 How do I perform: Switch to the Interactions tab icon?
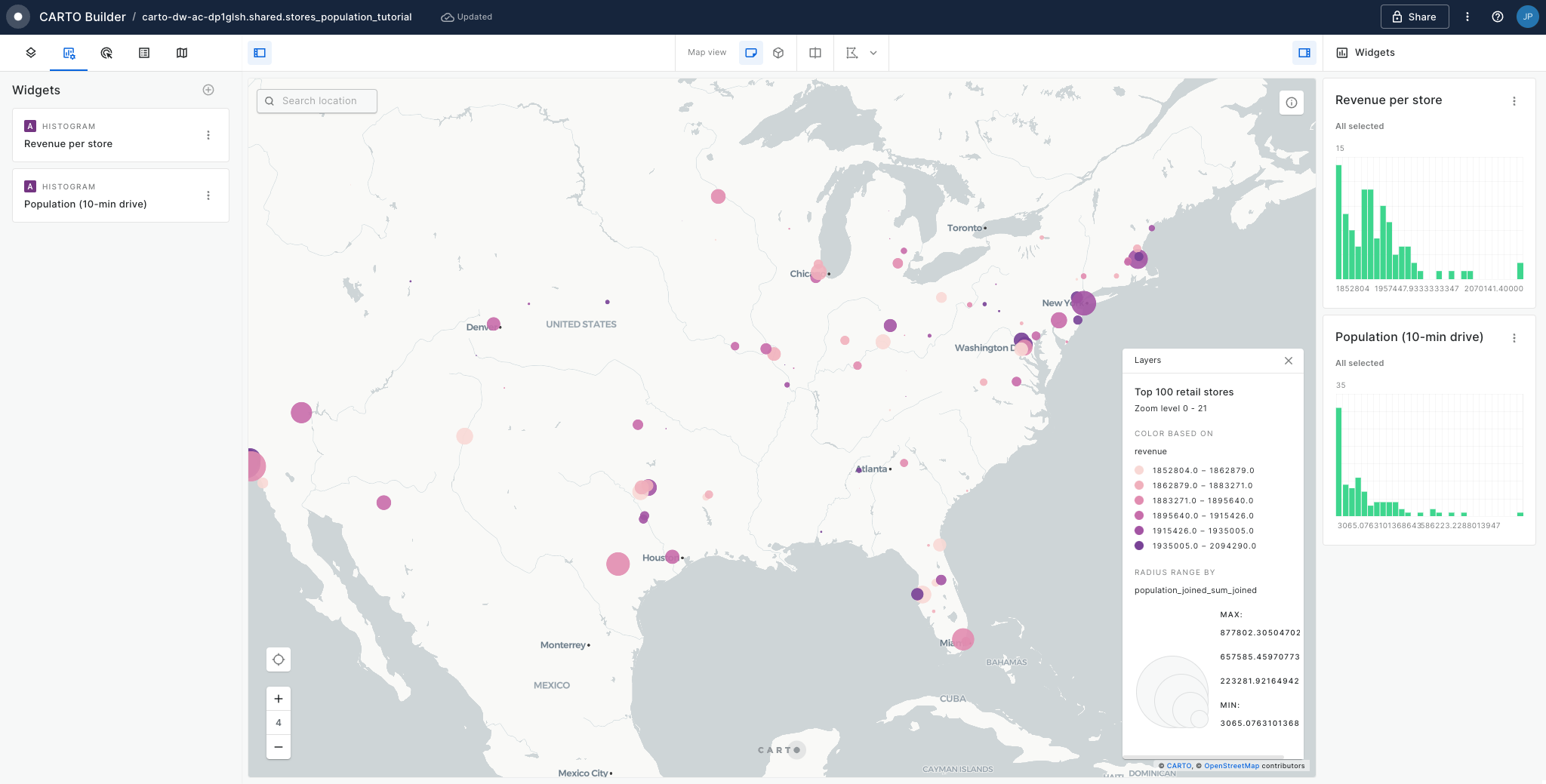coord(106,53)
